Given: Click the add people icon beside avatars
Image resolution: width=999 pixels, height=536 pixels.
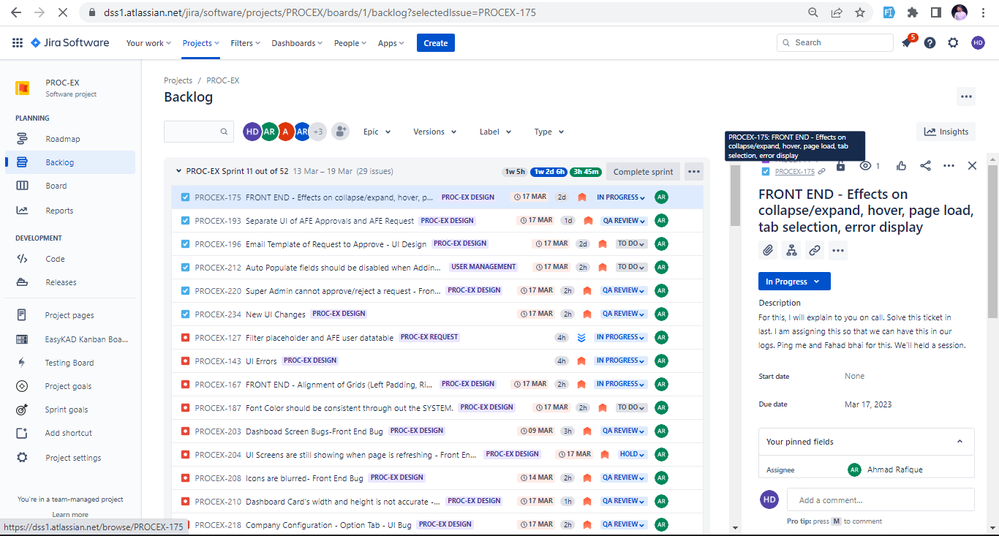Looking at the screenshot, I should pos(341,131).
